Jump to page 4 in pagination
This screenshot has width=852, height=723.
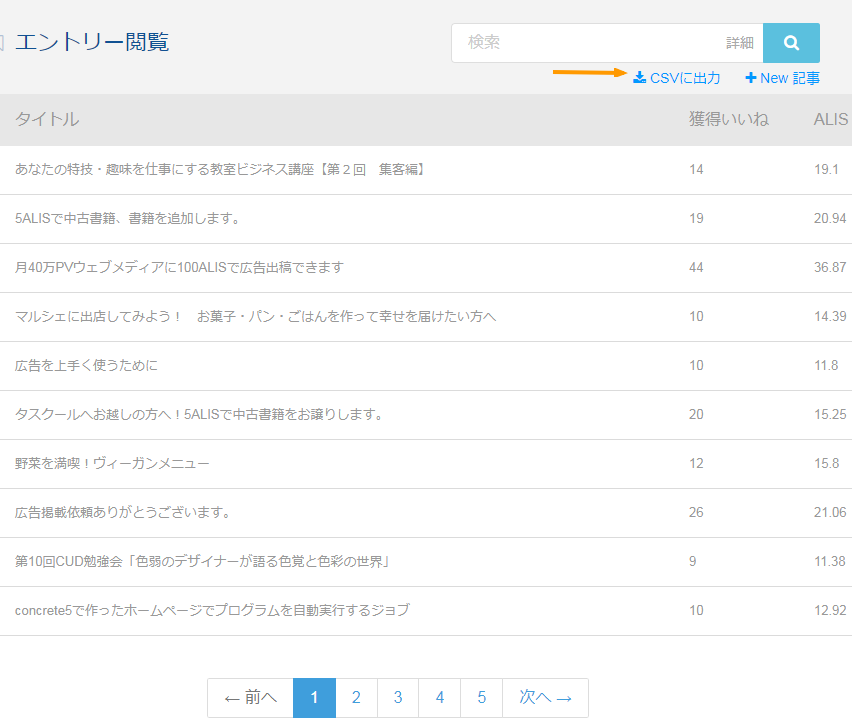440,698
